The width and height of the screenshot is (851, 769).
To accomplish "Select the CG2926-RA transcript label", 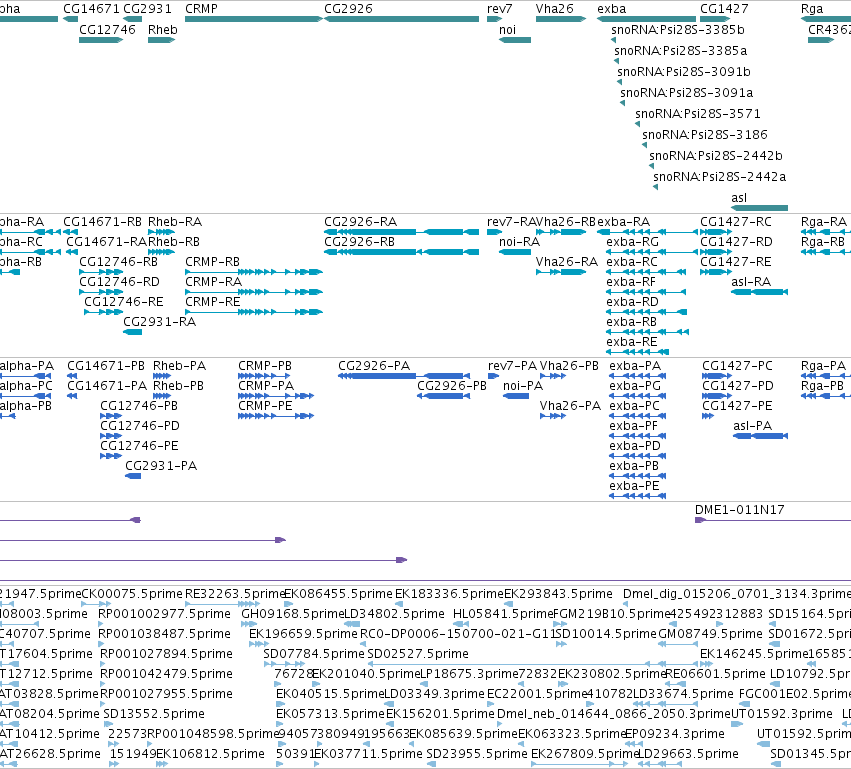I will pos(360,222).
